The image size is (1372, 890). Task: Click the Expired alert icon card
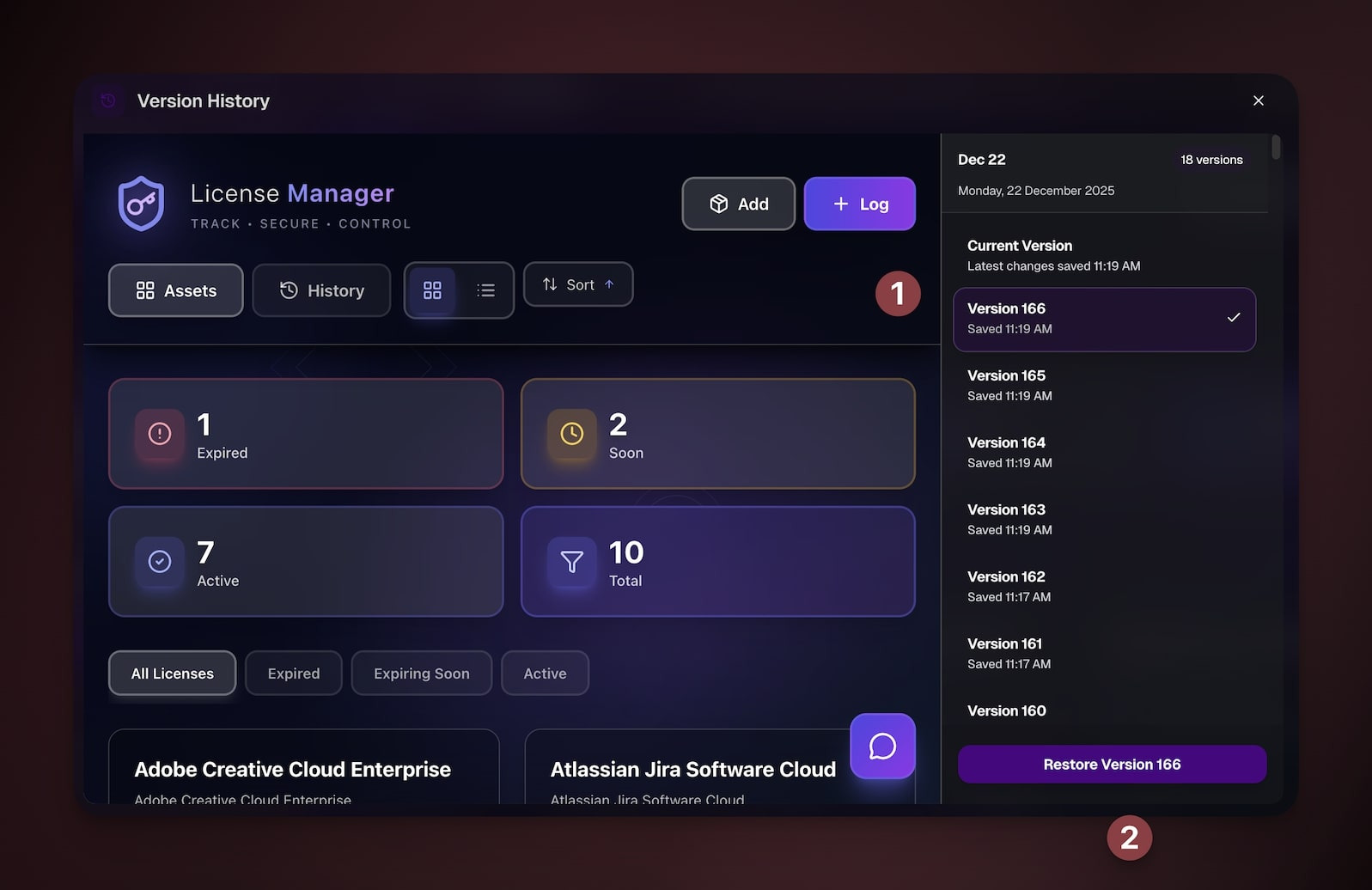pyautogui.click(x=160, y=434)
